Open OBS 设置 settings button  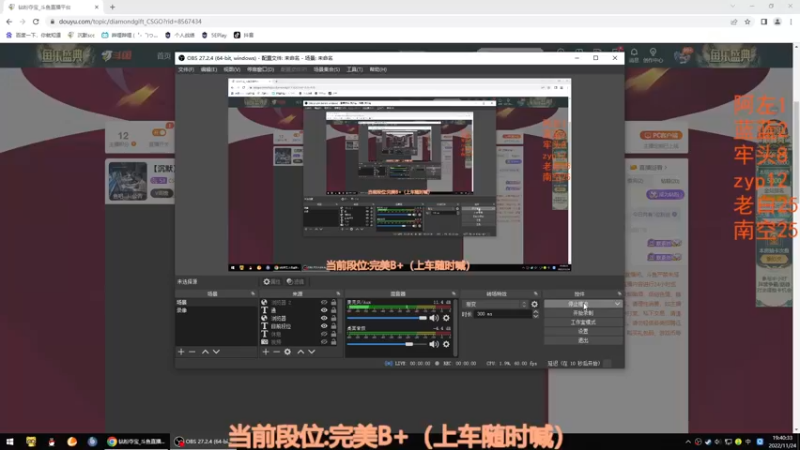click(583, 331)
